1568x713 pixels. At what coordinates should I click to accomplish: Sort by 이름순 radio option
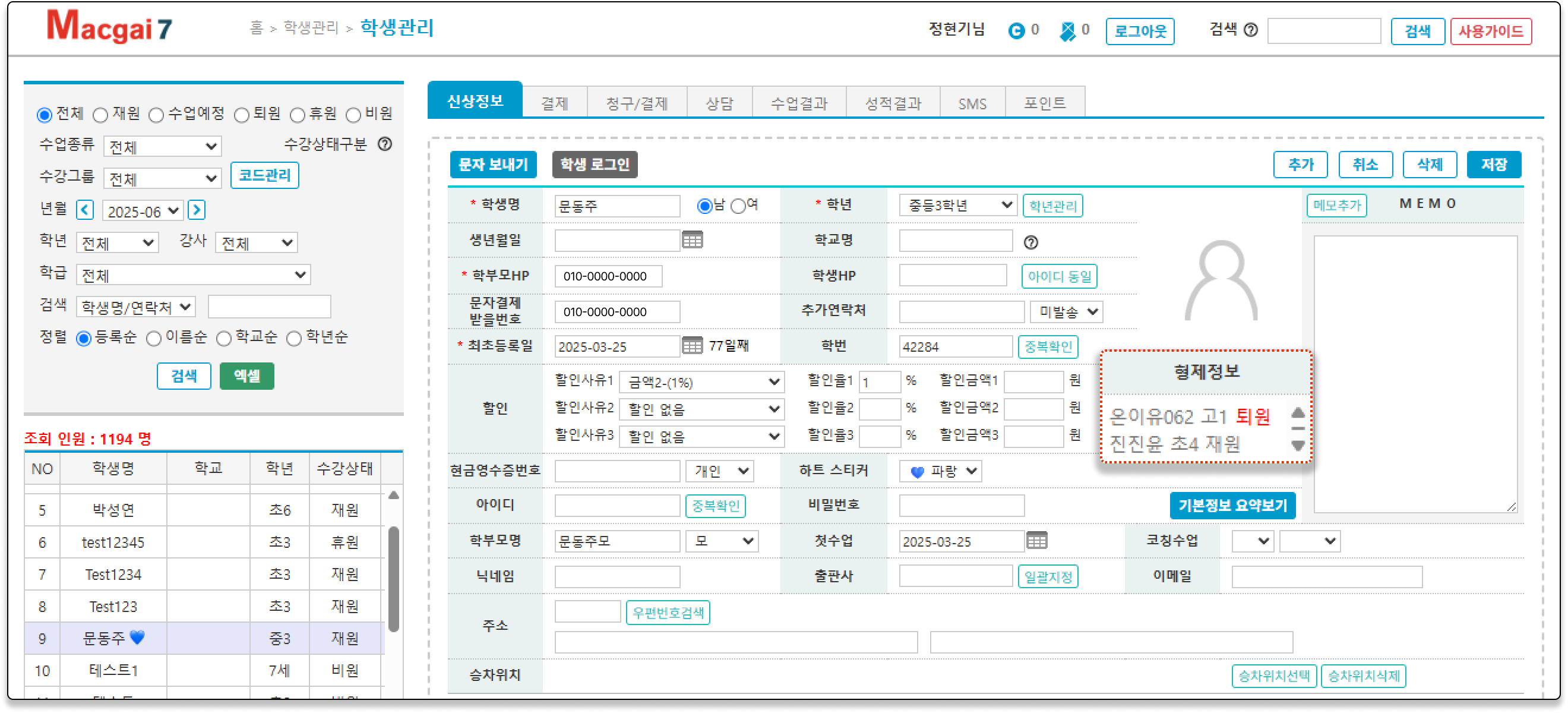click(x=154, y=339)
